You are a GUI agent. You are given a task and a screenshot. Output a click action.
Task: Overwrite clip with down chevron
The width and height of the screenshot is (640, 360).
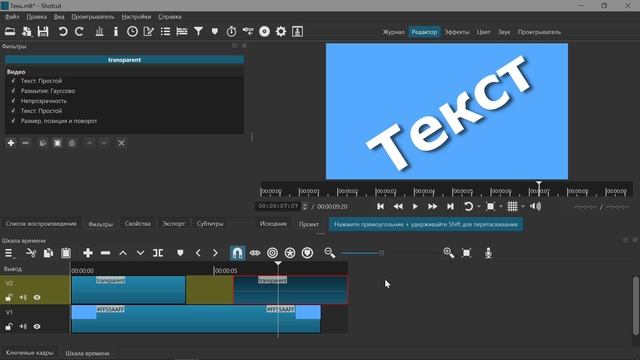tap(140, 253)
